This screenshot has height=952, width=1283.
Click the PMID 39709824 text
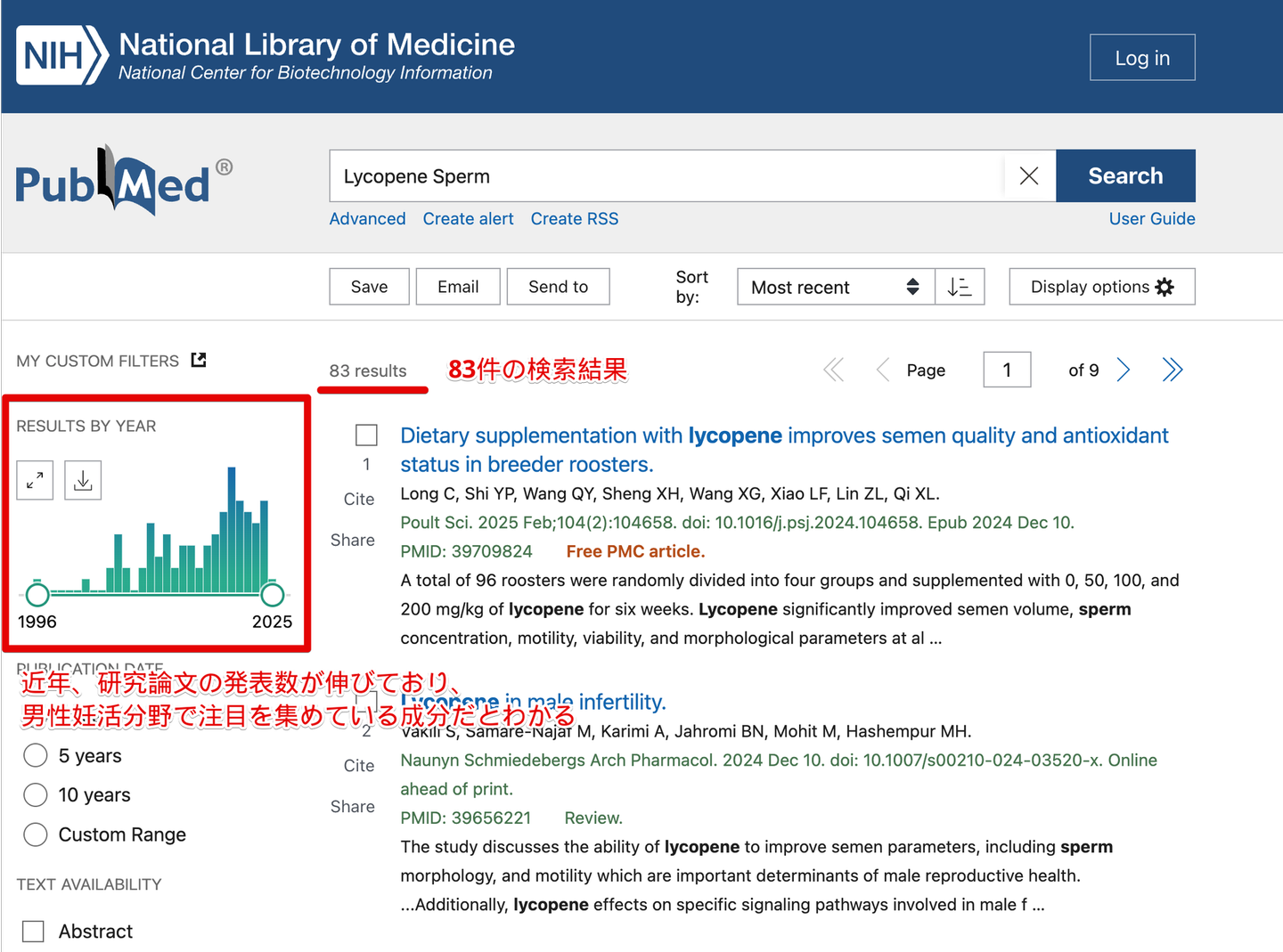click(x=466, y=551)
